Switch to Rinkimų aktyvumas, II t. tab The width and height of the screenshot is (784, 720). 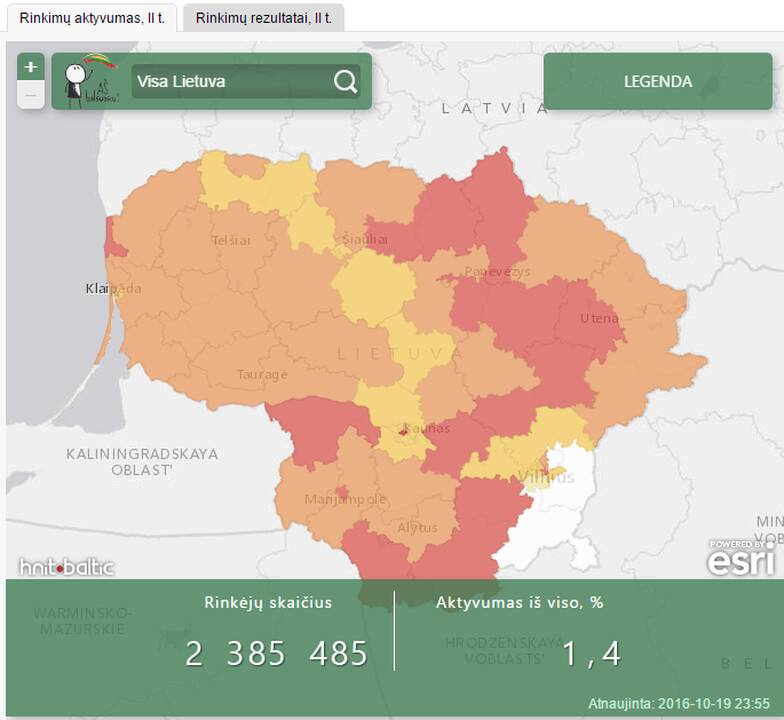coord(92,18)
